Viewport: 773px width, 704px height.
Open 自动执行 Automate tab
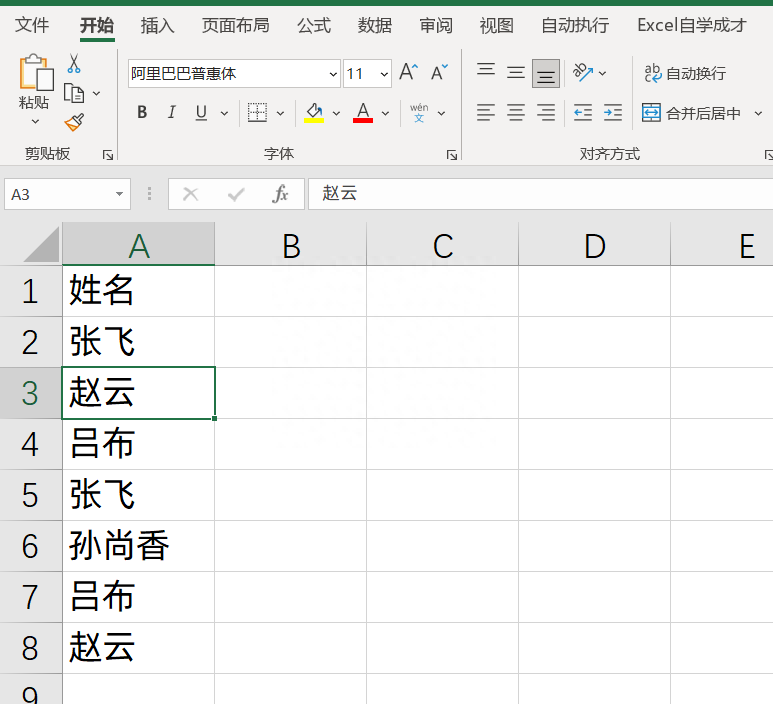click(x=575, y=25)
